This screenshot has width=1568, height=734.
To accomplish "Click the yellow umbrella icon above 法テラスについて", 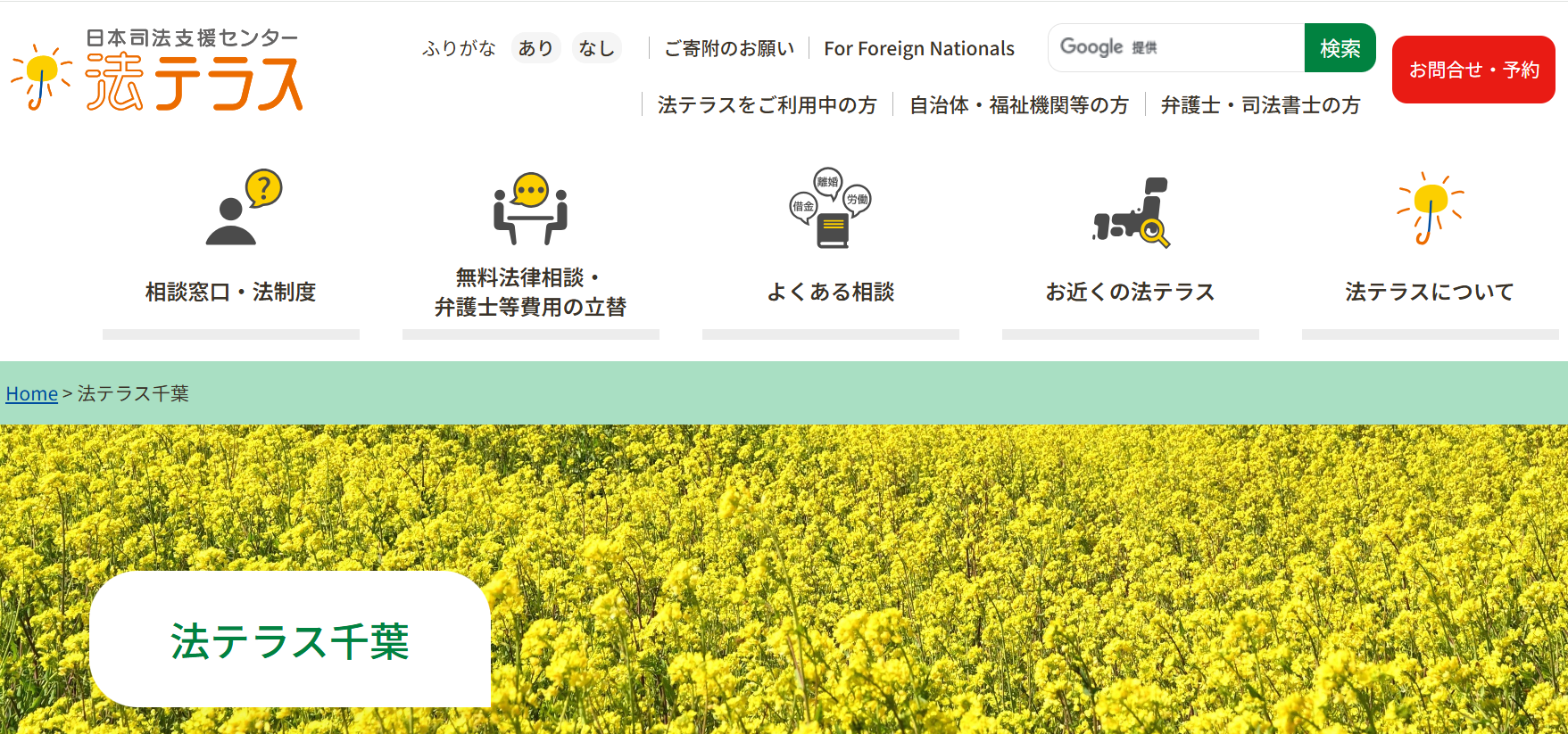I will pyautogui.click(x=1430, y=209).
